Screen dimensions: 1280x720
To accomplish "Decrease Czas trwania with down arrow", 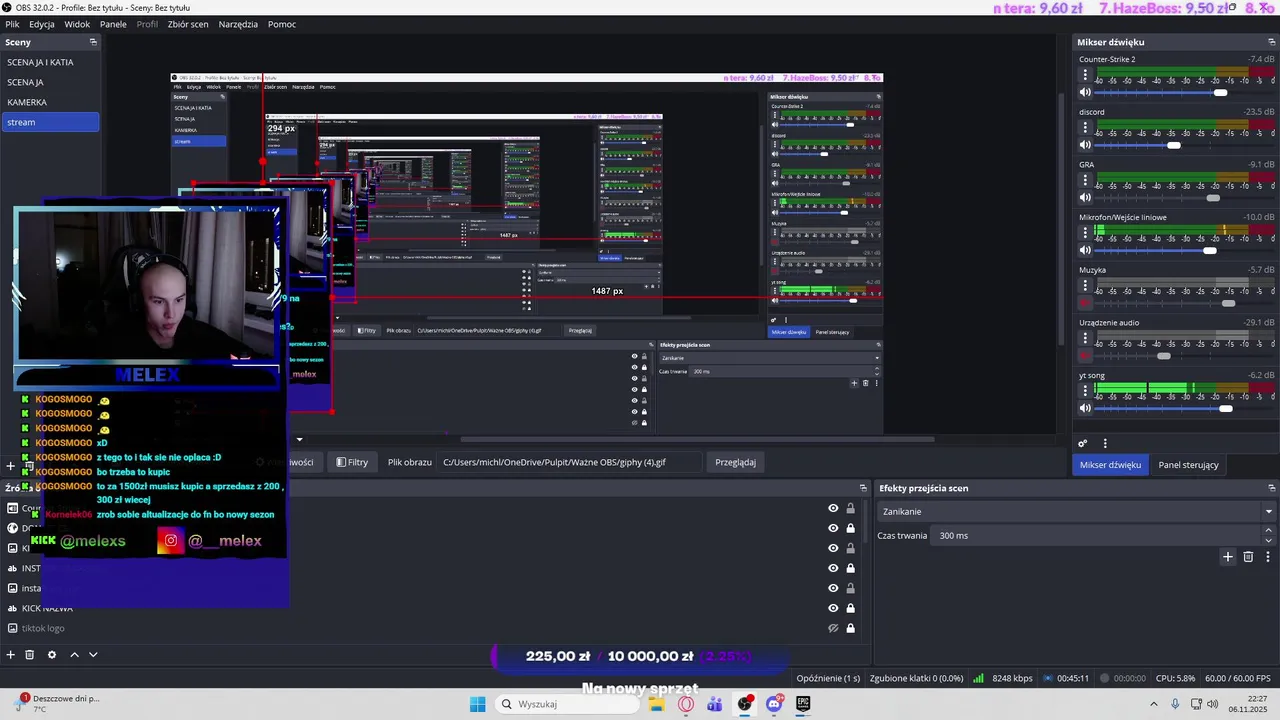I will tap(1269, 540).
